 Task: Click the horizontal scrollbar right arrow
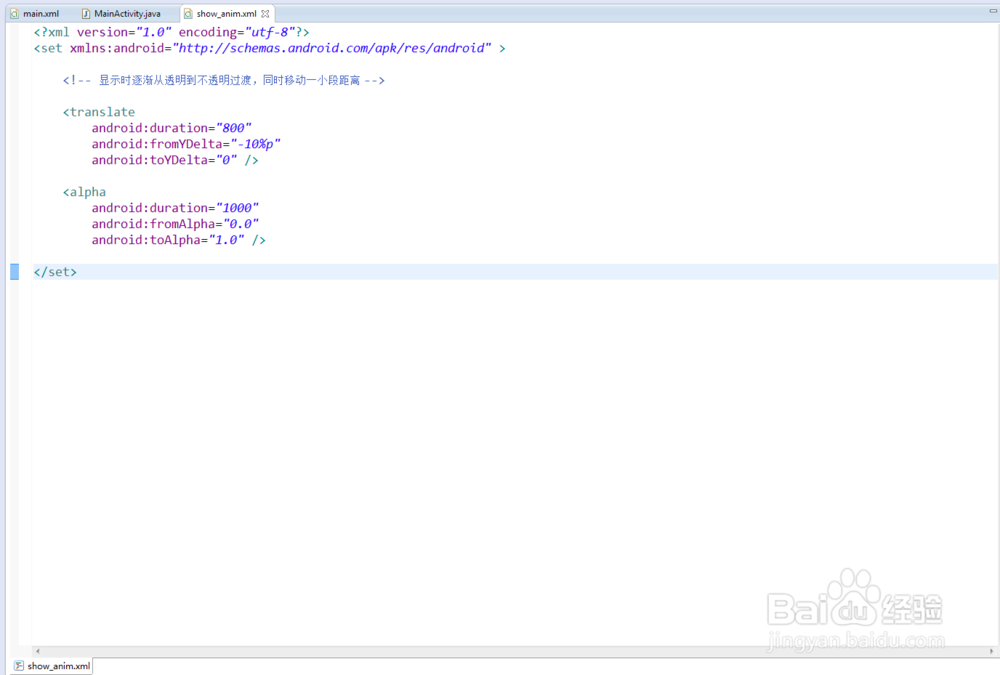[x=992, y=651]
